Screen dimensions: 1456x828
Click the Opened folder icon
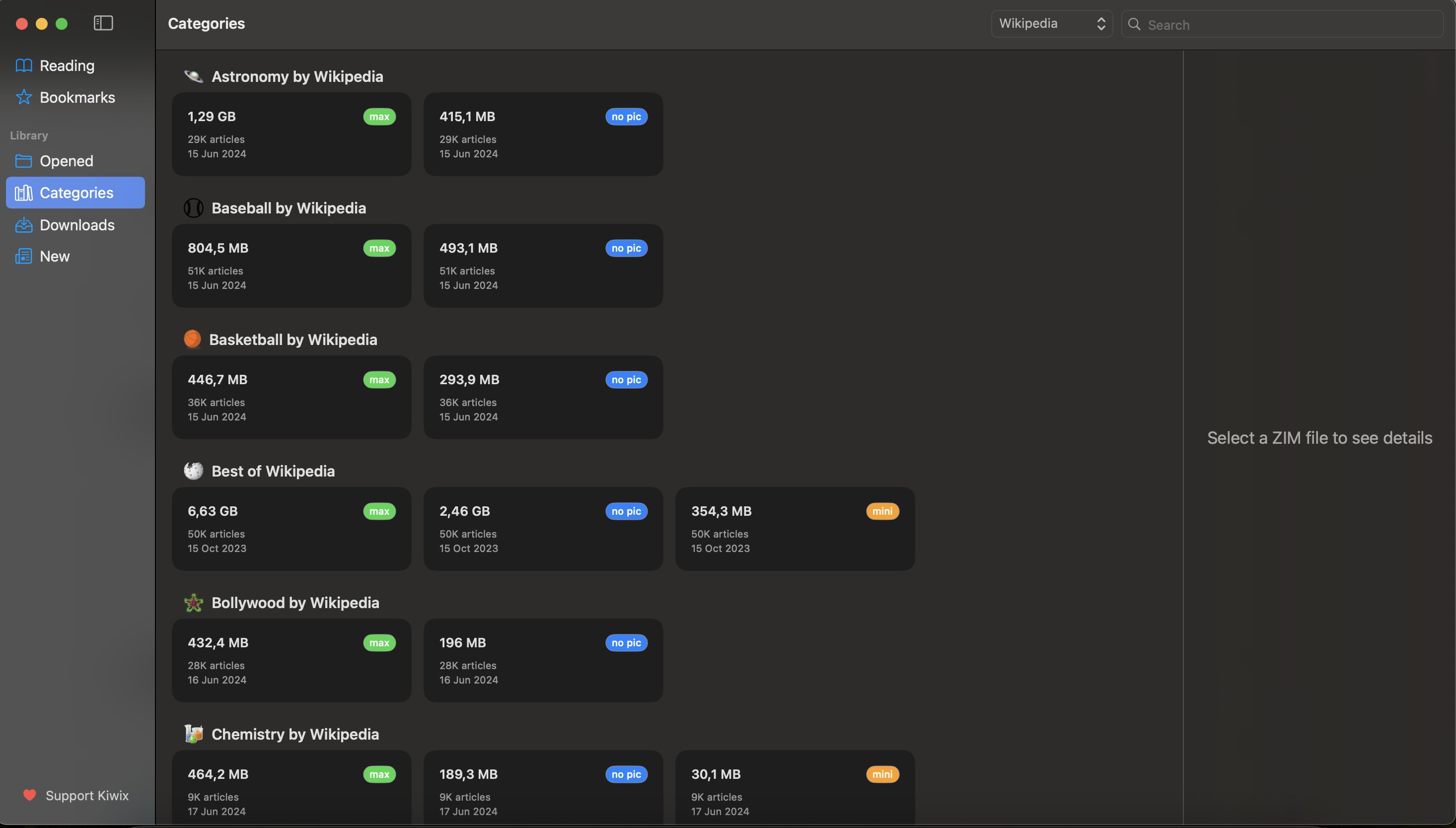pyautogui.click(x=23, y=161)
